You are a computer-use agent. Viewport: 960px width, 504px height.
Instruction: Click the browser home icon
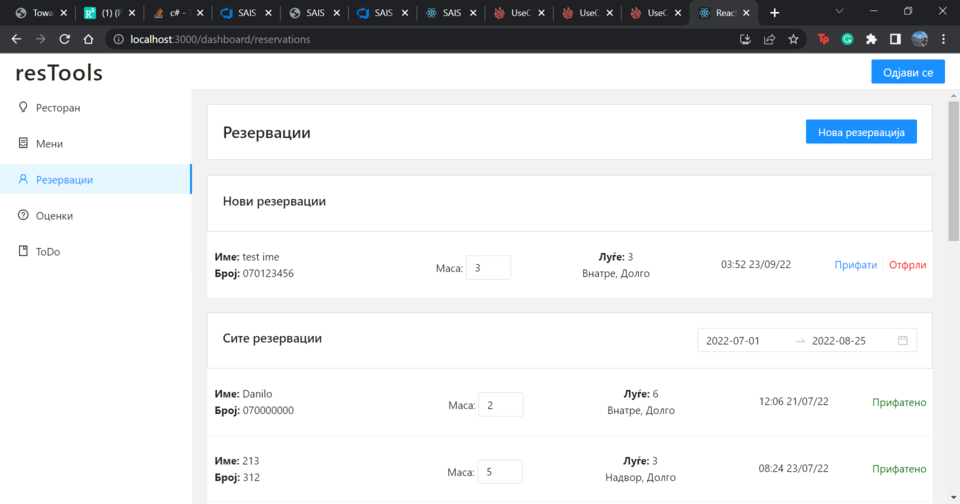[89, 39]
